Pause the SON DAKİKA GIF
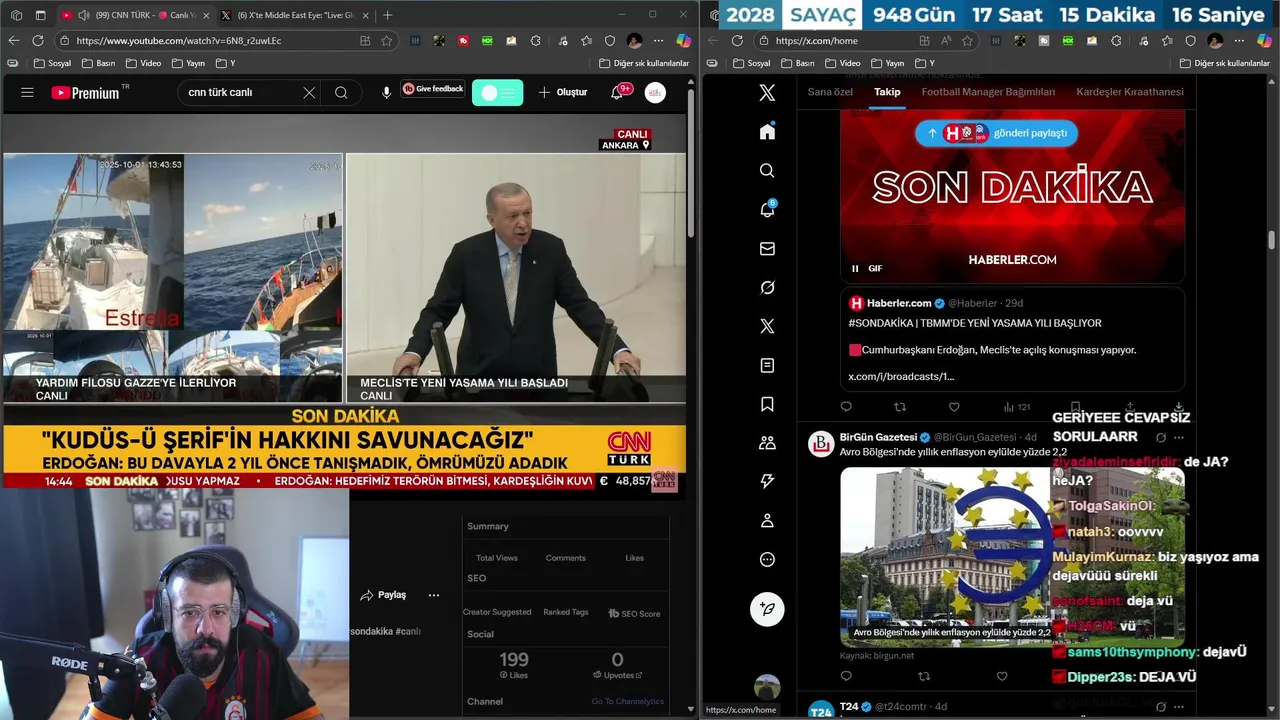The image size is (1280, 720). point(855,268)
